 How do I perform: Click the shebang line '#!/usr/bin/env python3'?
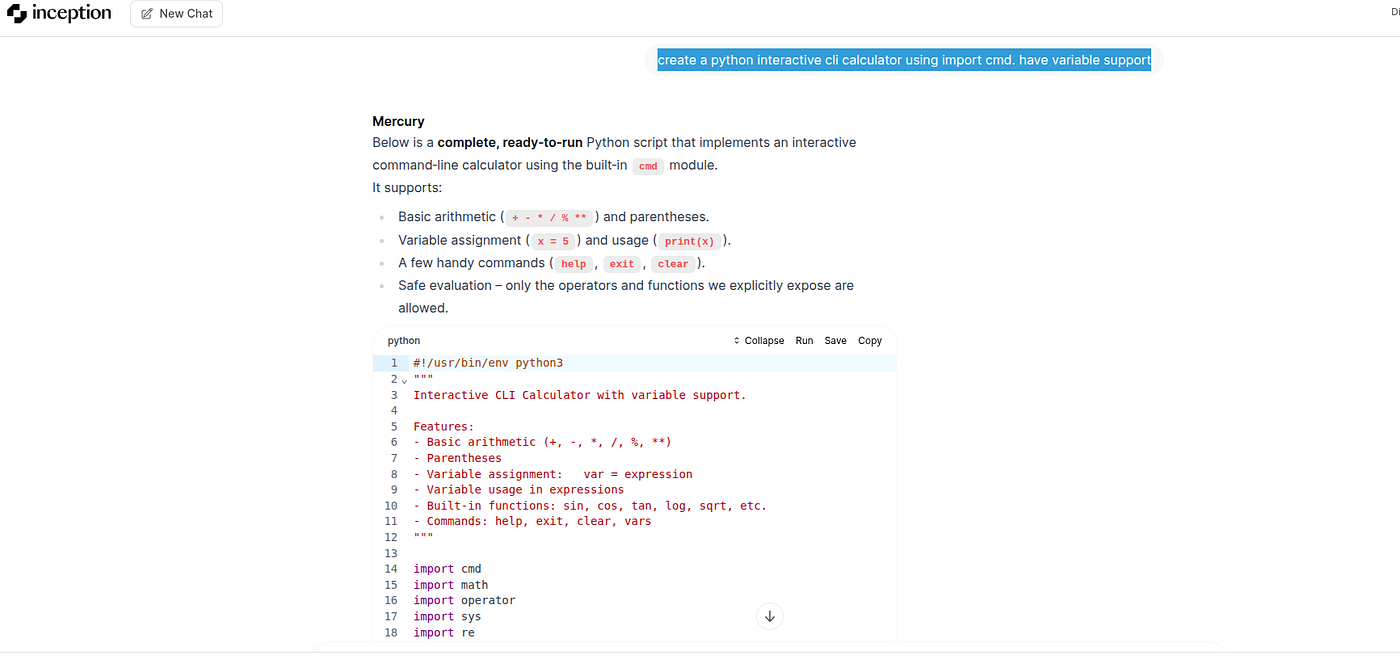pos(488,363)
